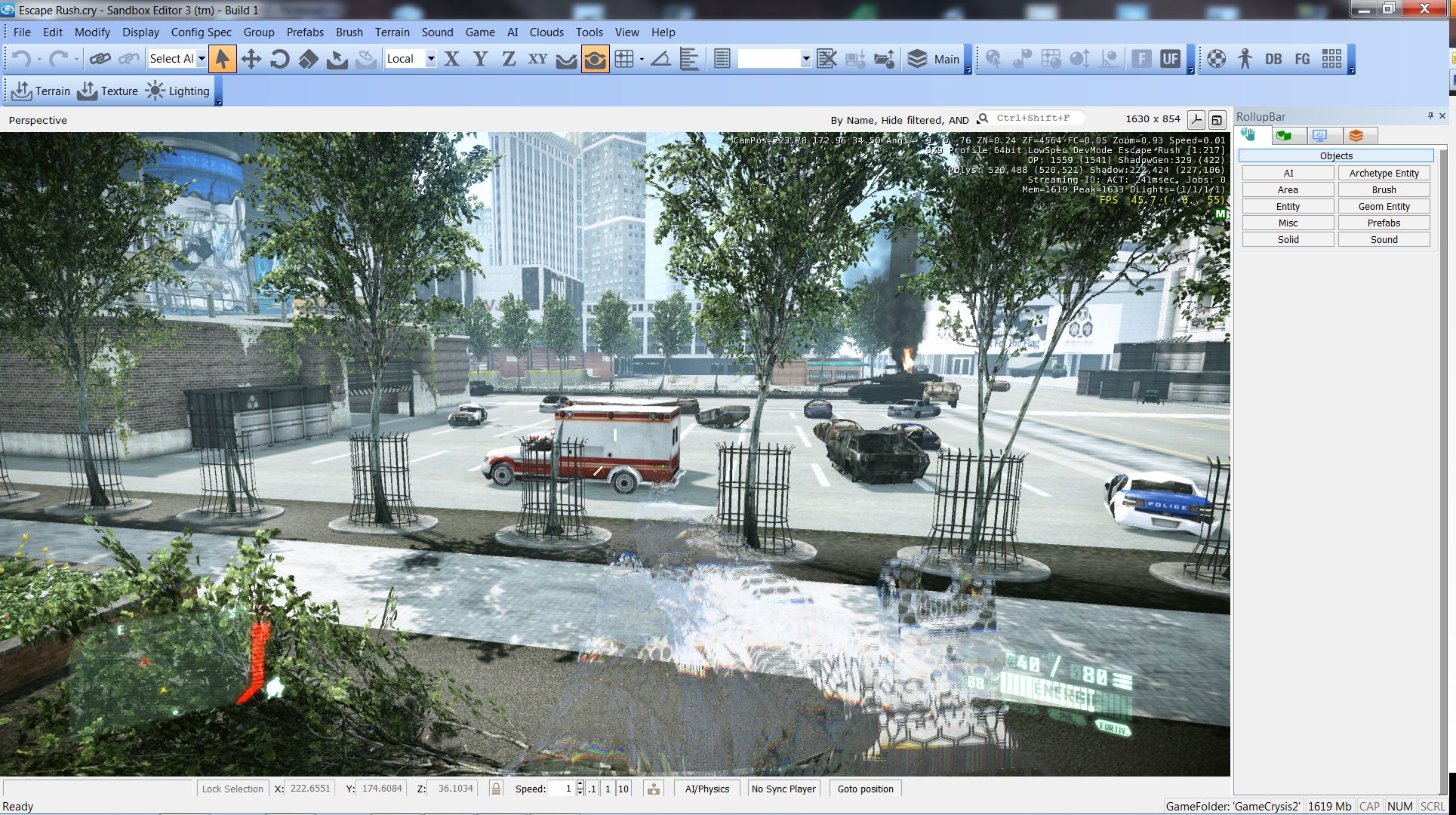Click the Link objects chain icon
This screenshot has height=815, width=1456.
pyautogui.click(x=100, y=59)
